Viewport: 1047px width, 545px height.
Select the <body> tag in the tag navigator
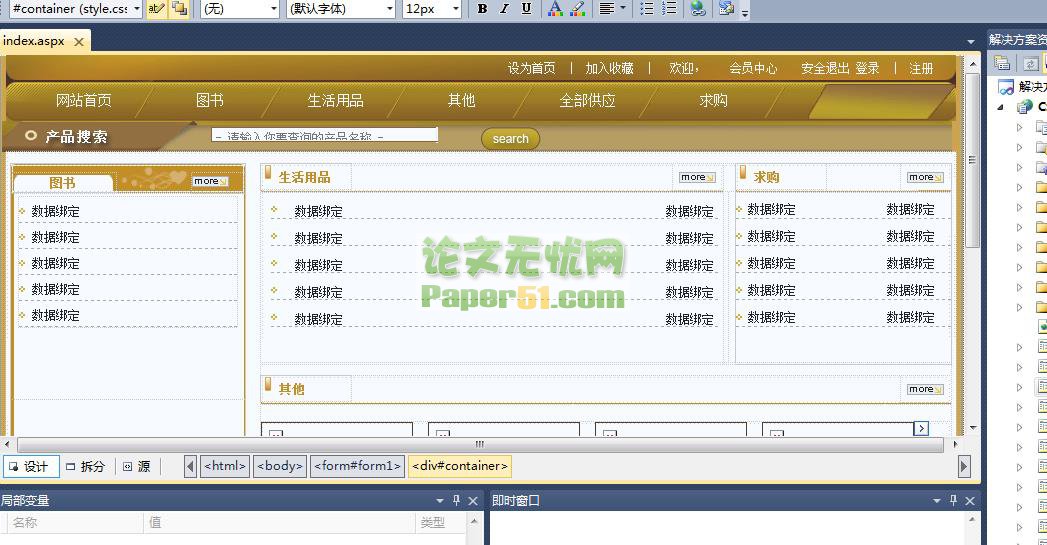[x=280, y=466]
